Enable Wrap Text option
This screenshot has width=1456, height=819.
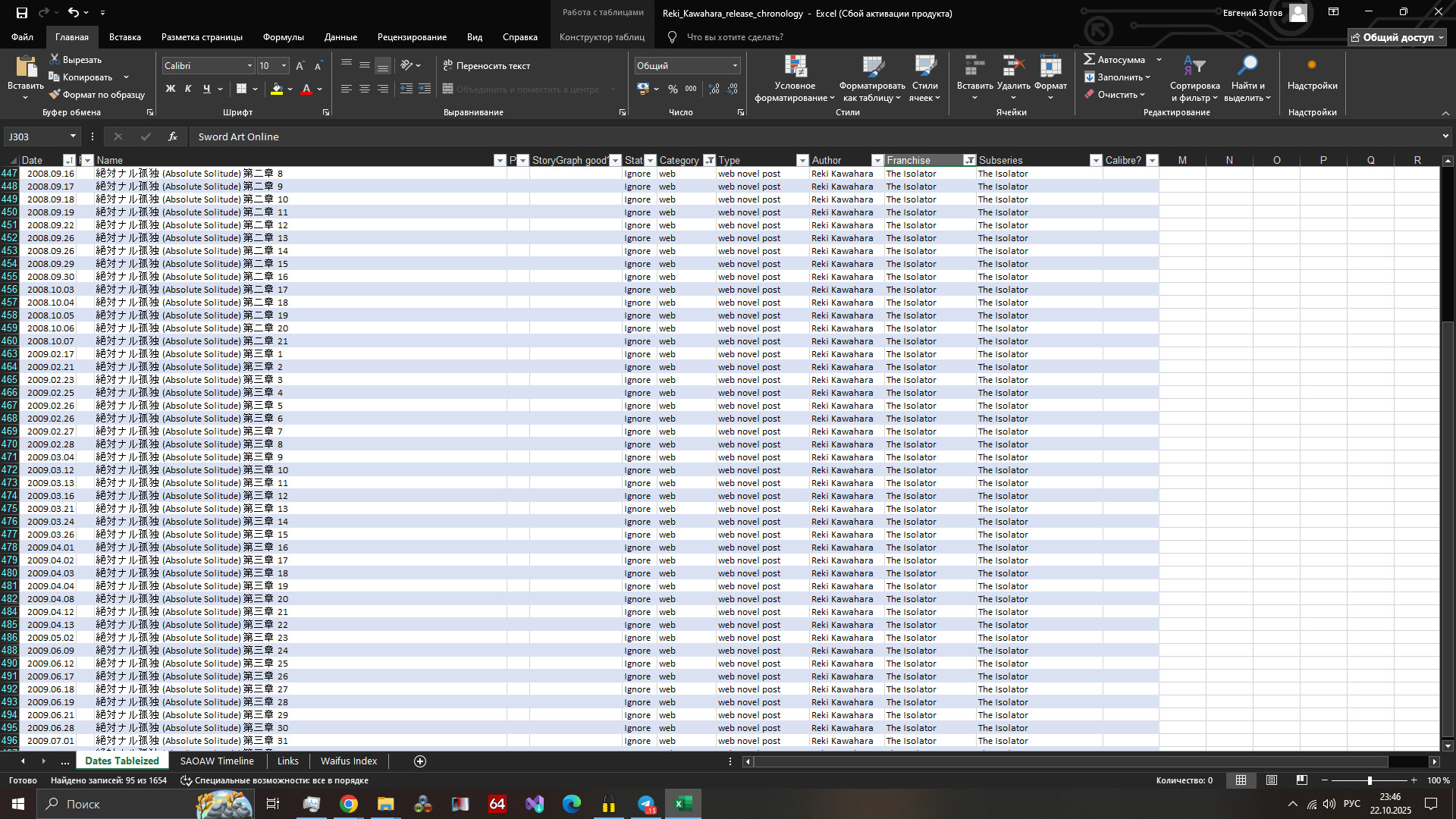tap(487, 66)
